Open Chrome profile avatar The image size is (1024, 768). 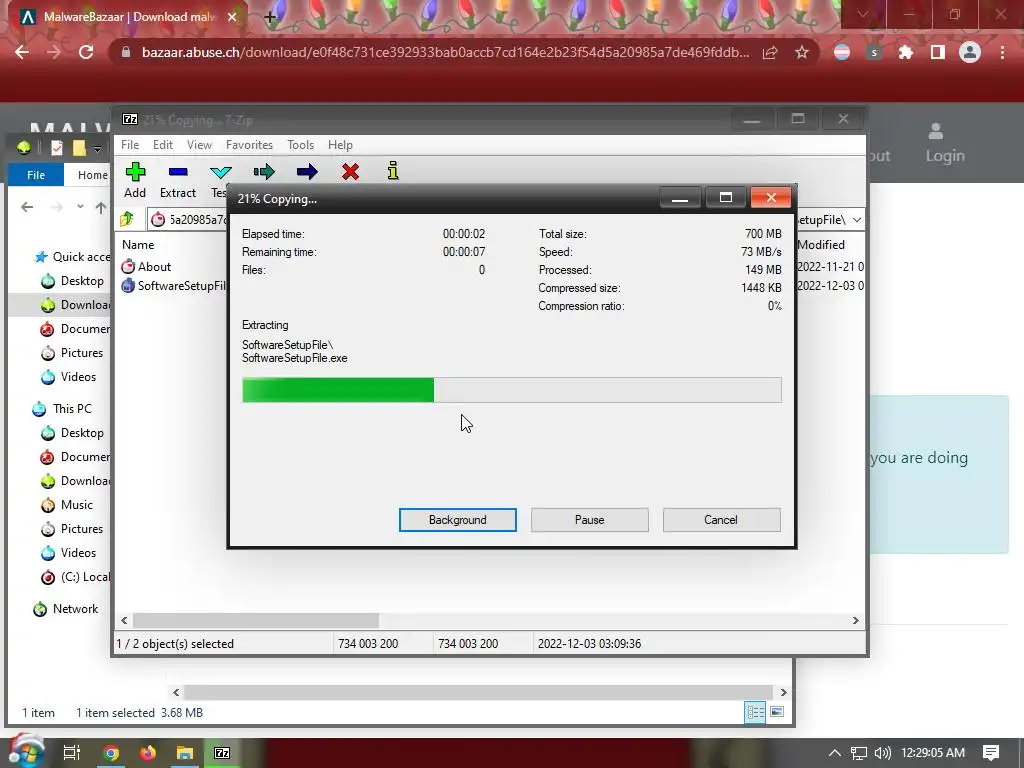[970, 52]
